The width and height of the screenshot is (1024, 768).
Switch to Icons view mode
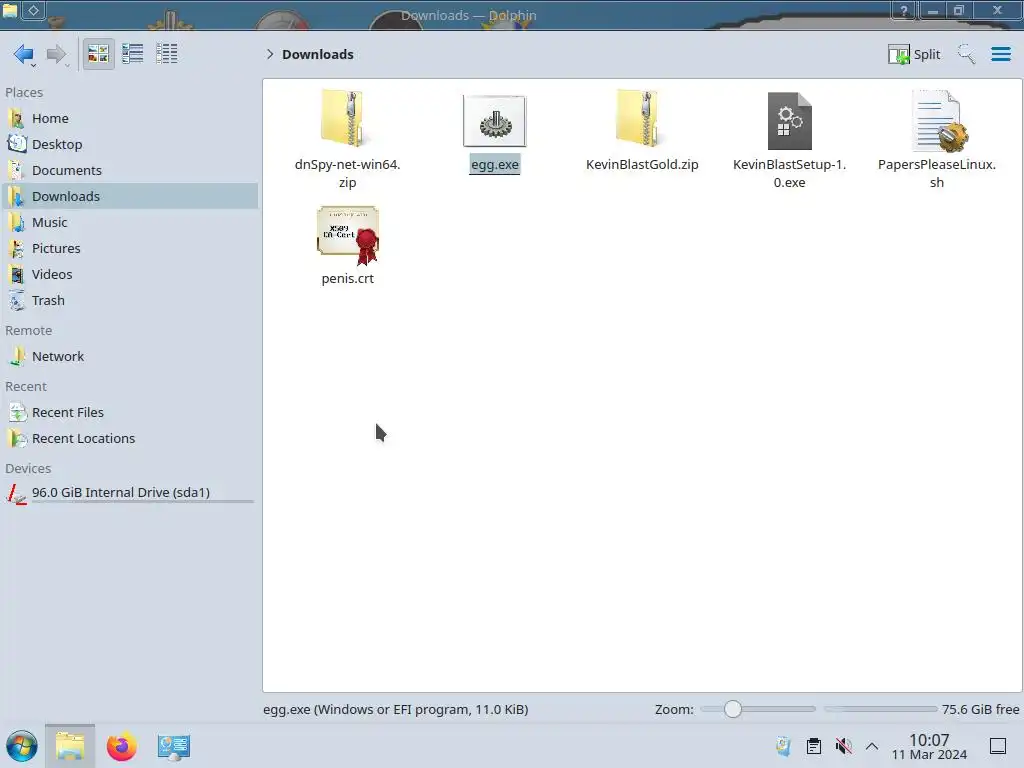[x=98, y=54]
